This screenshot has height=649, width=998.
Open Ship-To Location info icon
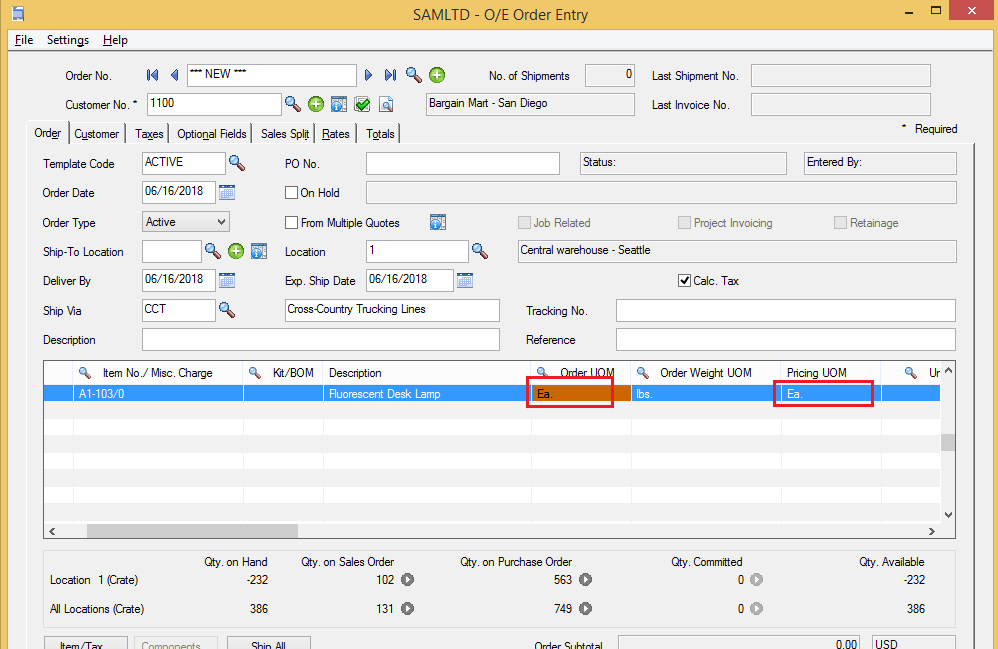tap(258, 251)
